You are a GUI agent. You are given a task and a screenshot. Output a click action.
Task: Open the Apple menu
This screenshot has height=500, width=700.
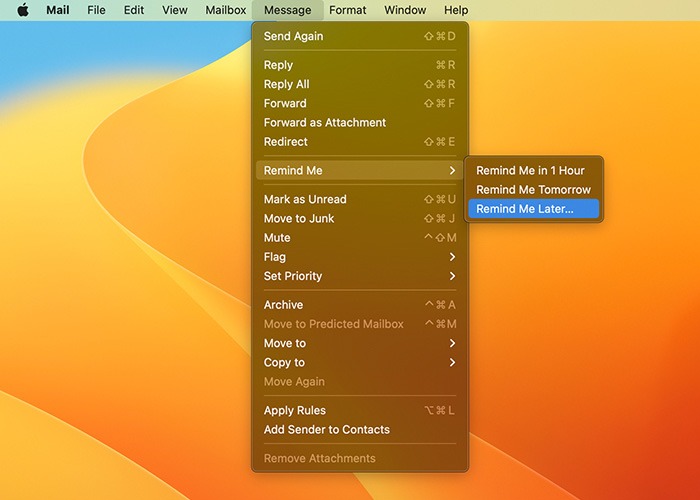(23, 10)
